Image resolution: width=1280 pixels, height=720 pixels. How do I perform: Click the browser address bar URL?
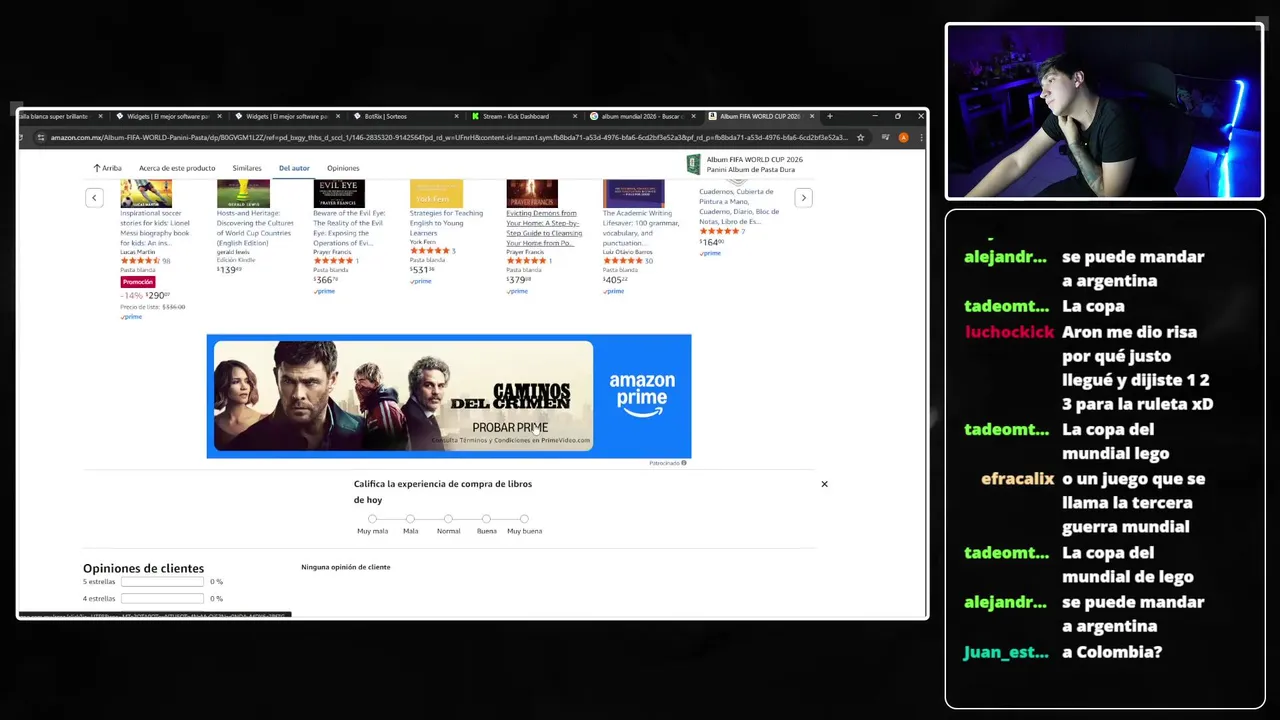(449, 137)
